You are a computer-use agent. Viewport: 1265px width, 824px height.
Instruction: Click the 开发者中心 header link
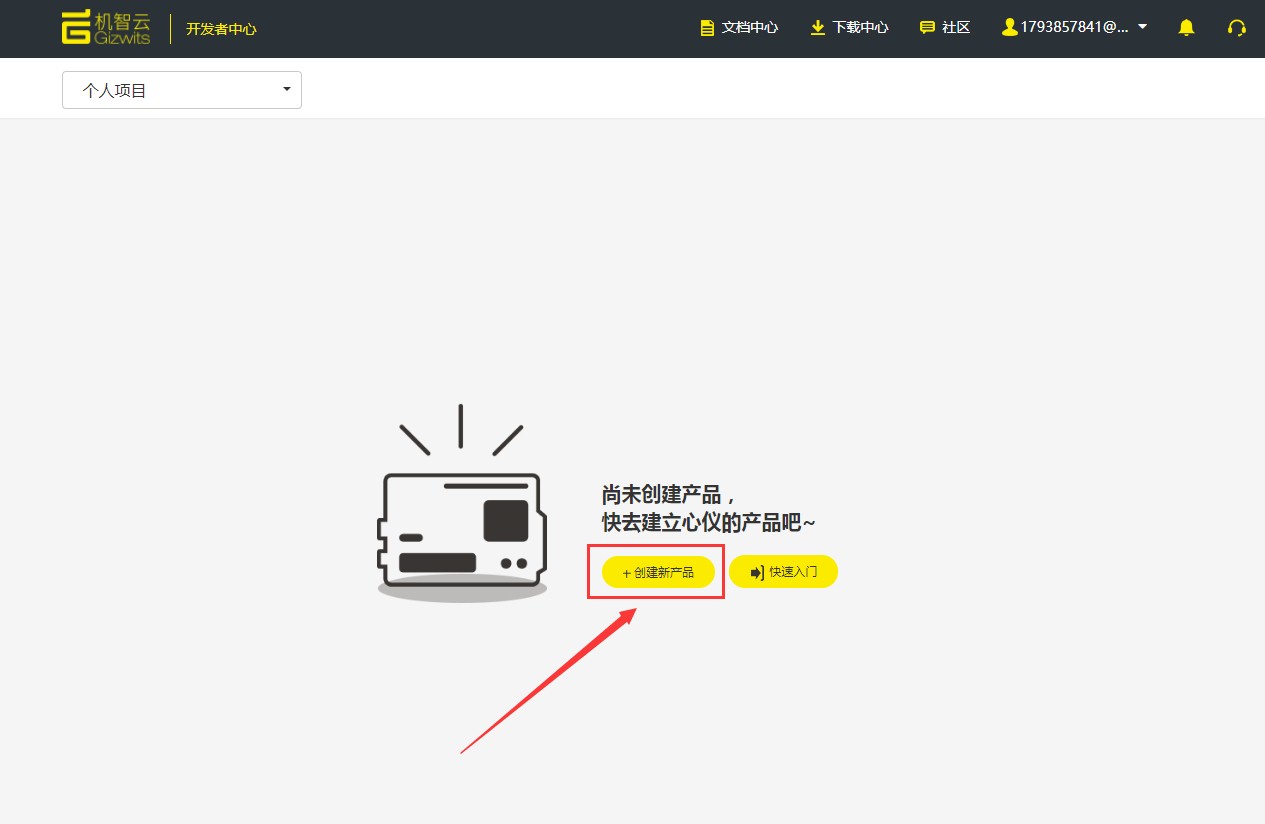click(221, 29)
